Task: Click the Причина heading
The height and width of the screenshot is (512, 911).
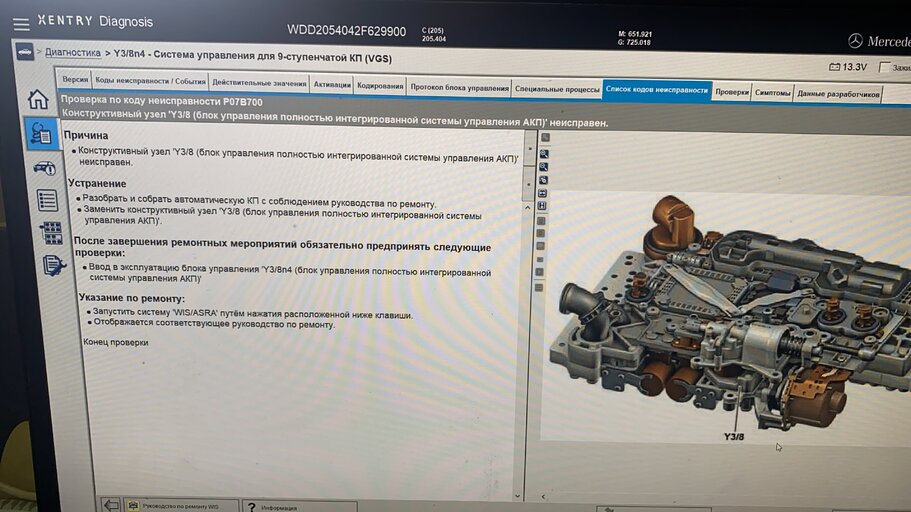Action: tap(86, 135)
